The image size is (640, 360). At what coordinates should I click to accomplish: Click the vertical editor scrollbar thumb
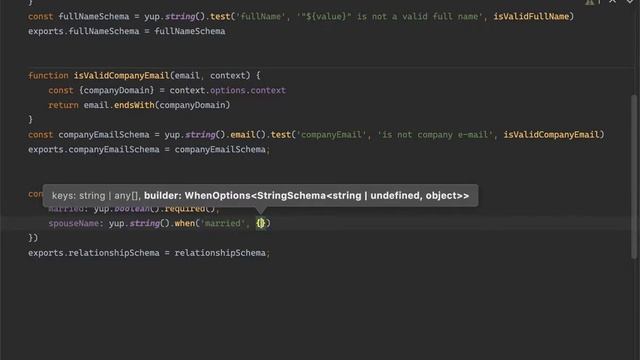pos(634,176)
